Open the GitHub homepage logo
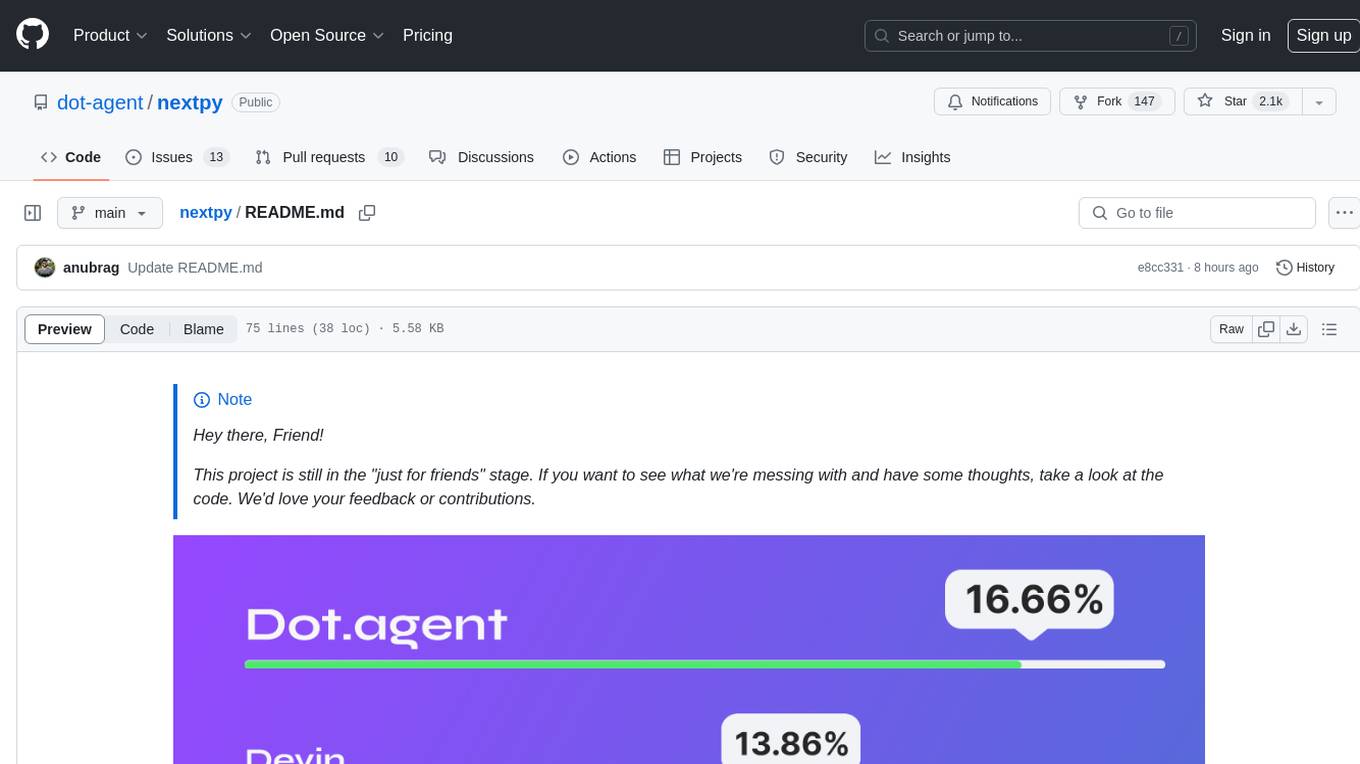1360x764 pixels. 33,35
